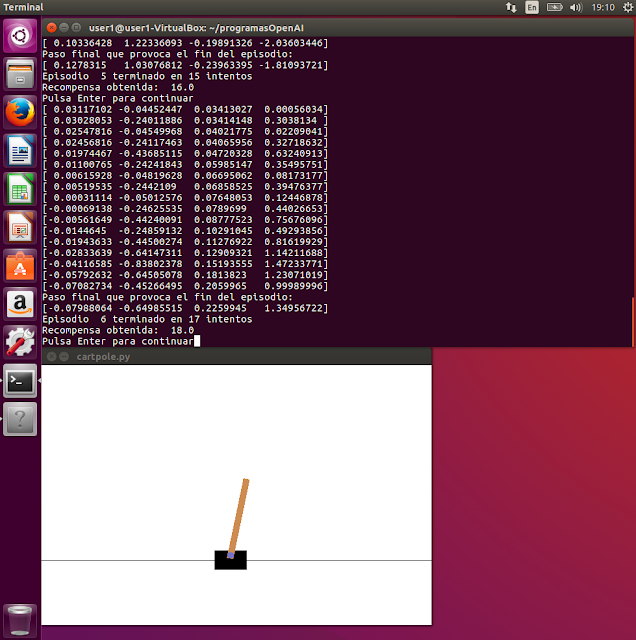Open System Settings from launcher
The width and height of the screenshot is (636, 640).
click(x=20, y=342)
